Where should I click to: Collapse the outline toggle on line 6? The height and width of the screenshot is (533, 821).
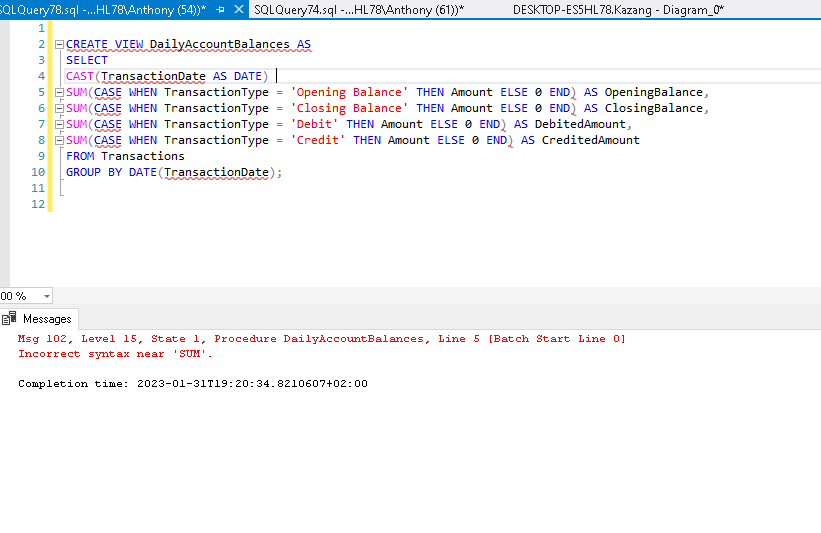click(x=59, y=108)
